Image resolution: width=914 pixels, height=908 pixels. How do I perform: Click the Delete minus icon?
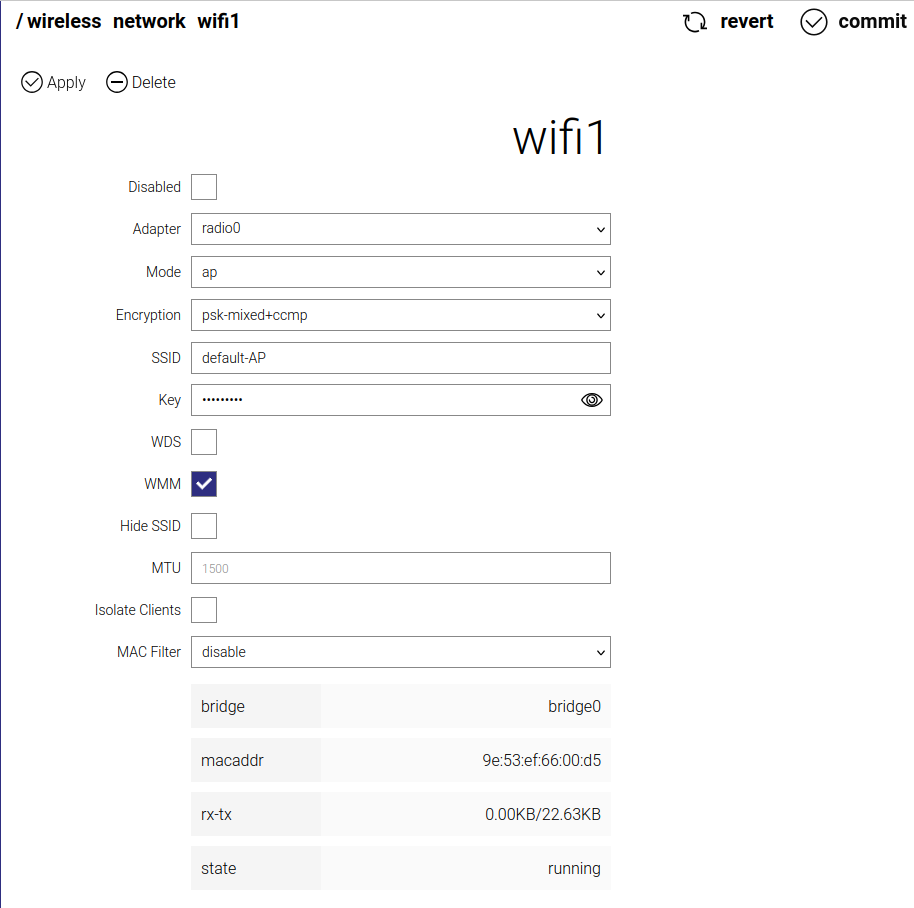(117, 82)
